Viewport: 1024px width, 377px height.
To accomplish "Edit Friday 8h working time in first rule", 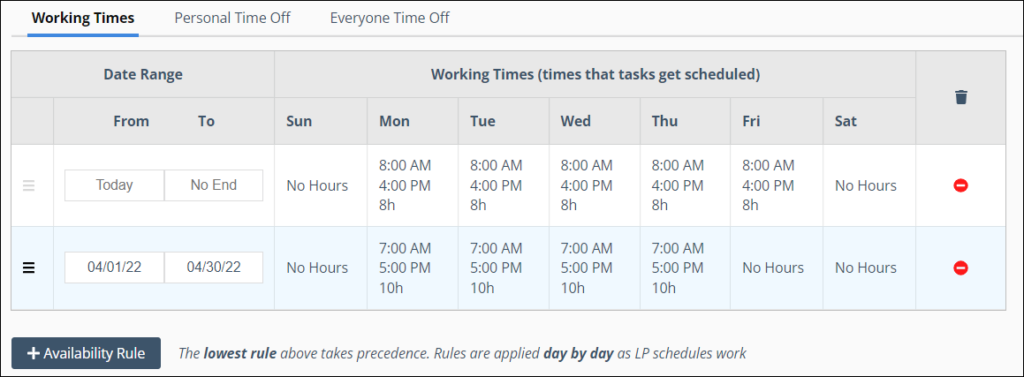I will (777, 186).
